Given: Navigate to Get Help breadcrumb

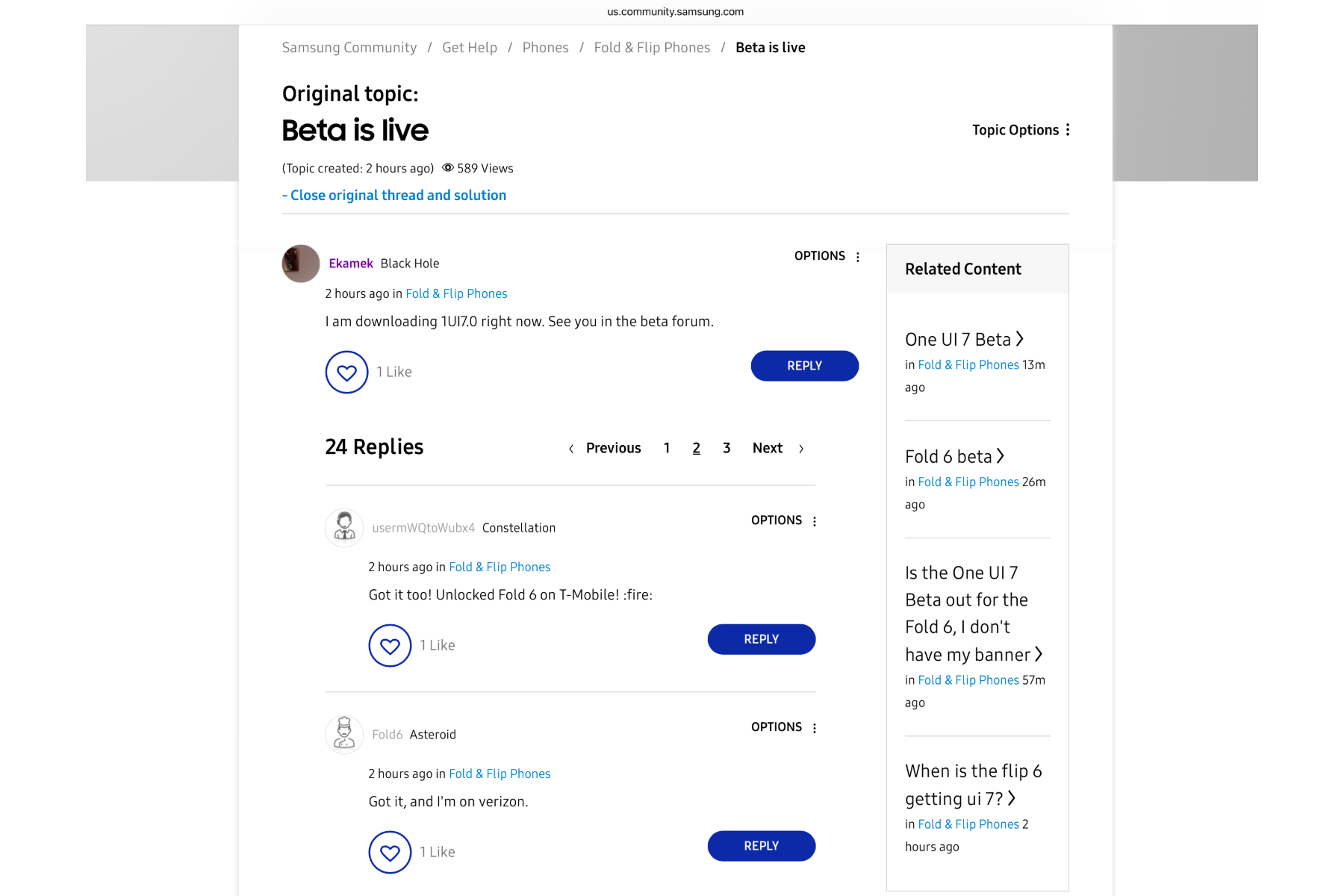Looking at the screenshot, I should coord(469,48).
